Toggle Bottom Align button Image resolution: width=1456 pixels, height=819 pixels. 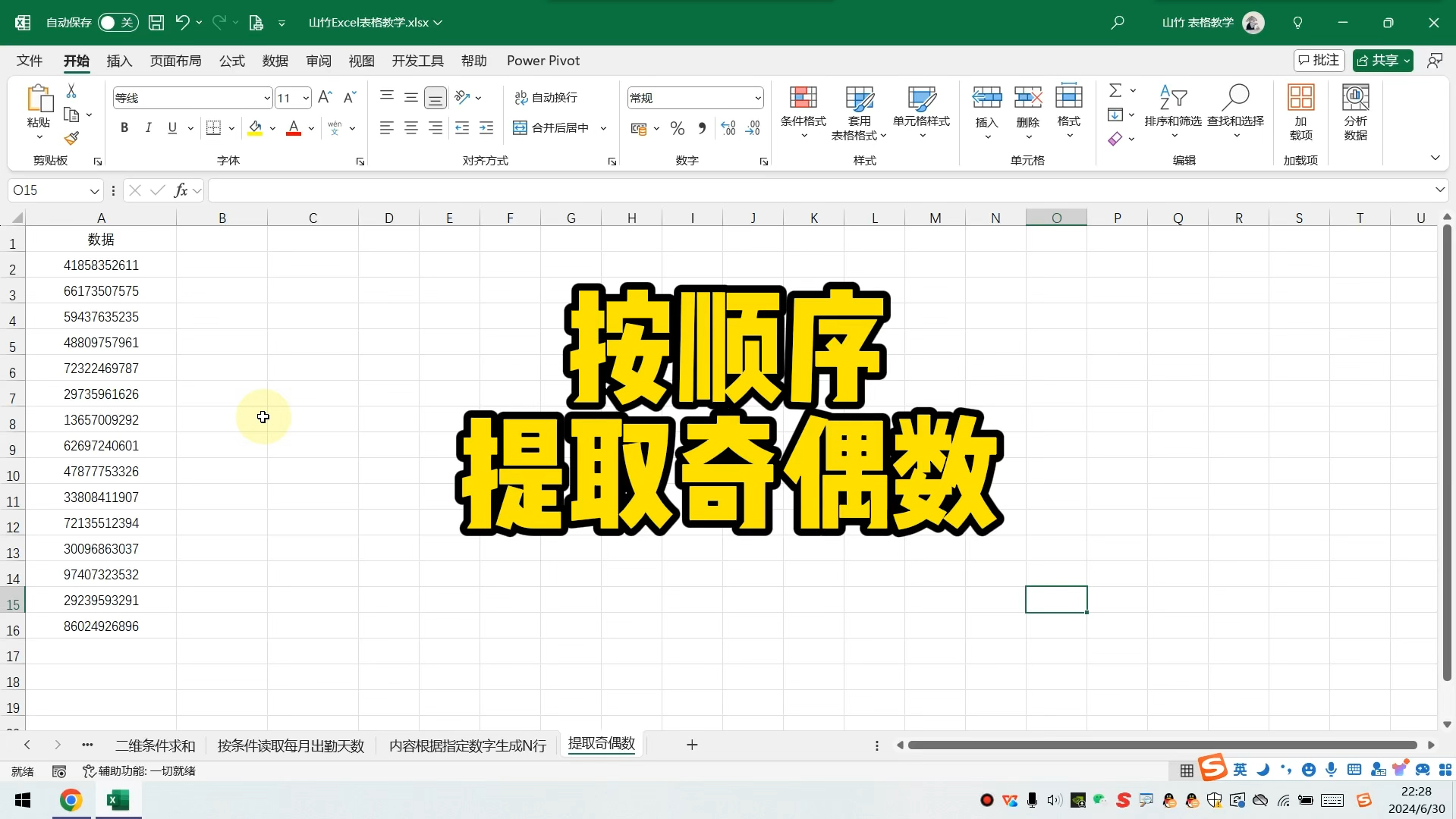pyautogui.click(x=436, y=97)
